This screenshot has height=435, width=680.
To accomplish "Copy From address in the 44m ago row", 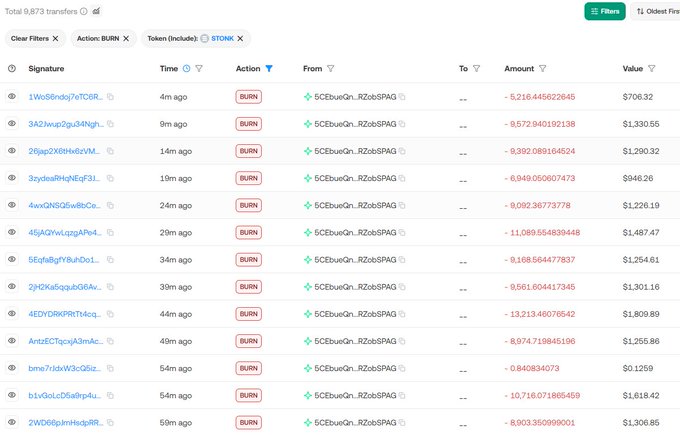I will (402, 314).
